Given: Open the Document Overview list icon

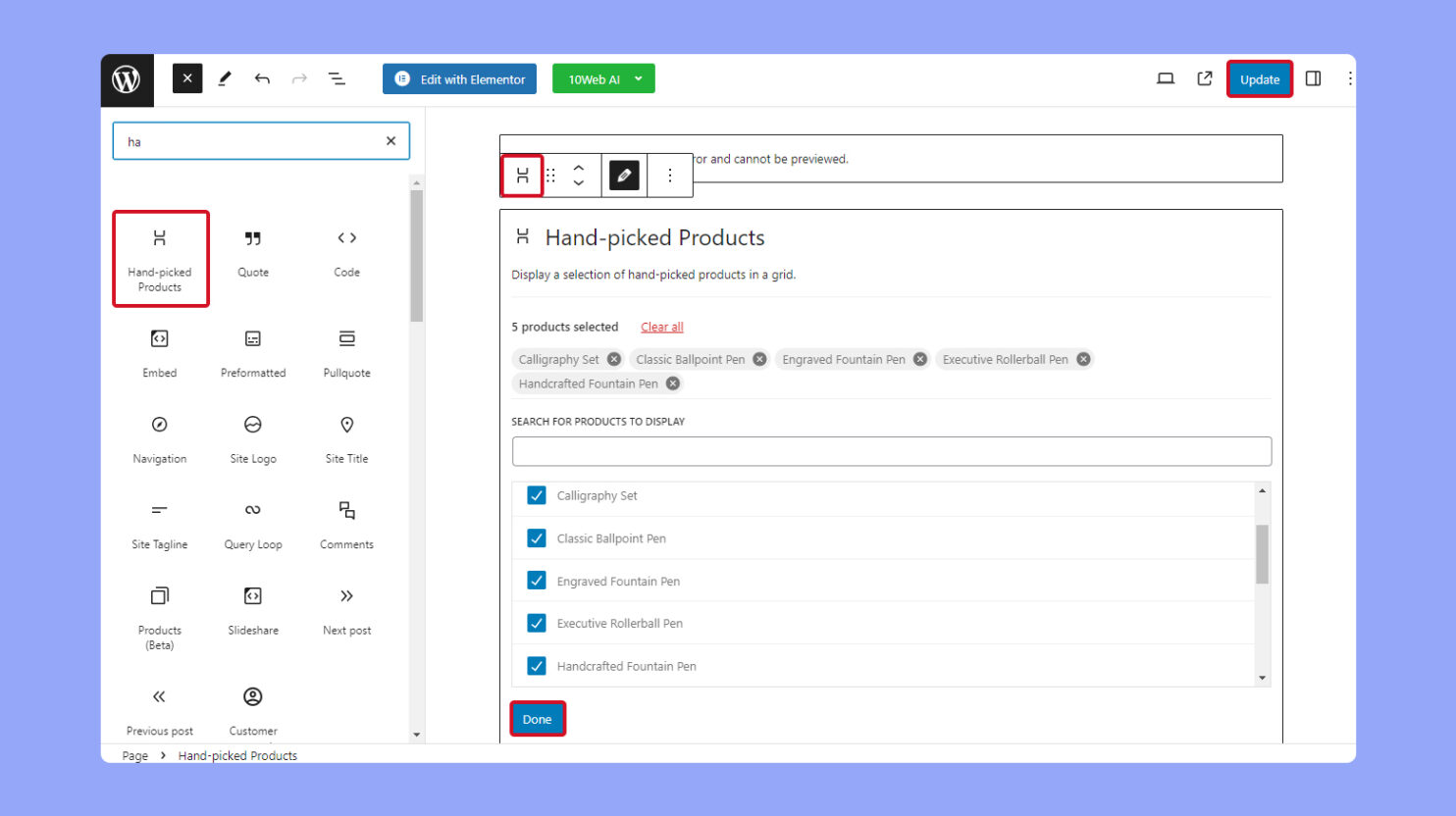Looking at the screenshot, I should click(x=338, y=78).
